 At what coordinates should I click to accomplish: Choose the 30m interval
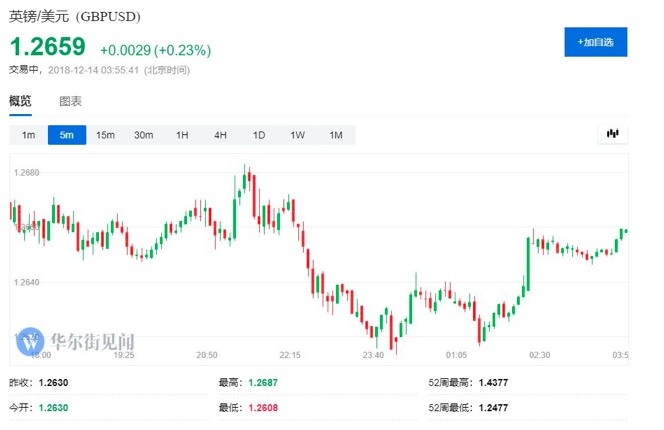pos(144,135)
